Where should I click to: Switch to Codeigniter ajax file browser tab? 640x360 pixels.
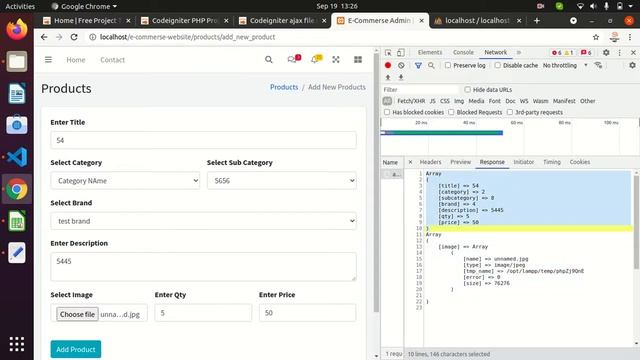[282, 20]
